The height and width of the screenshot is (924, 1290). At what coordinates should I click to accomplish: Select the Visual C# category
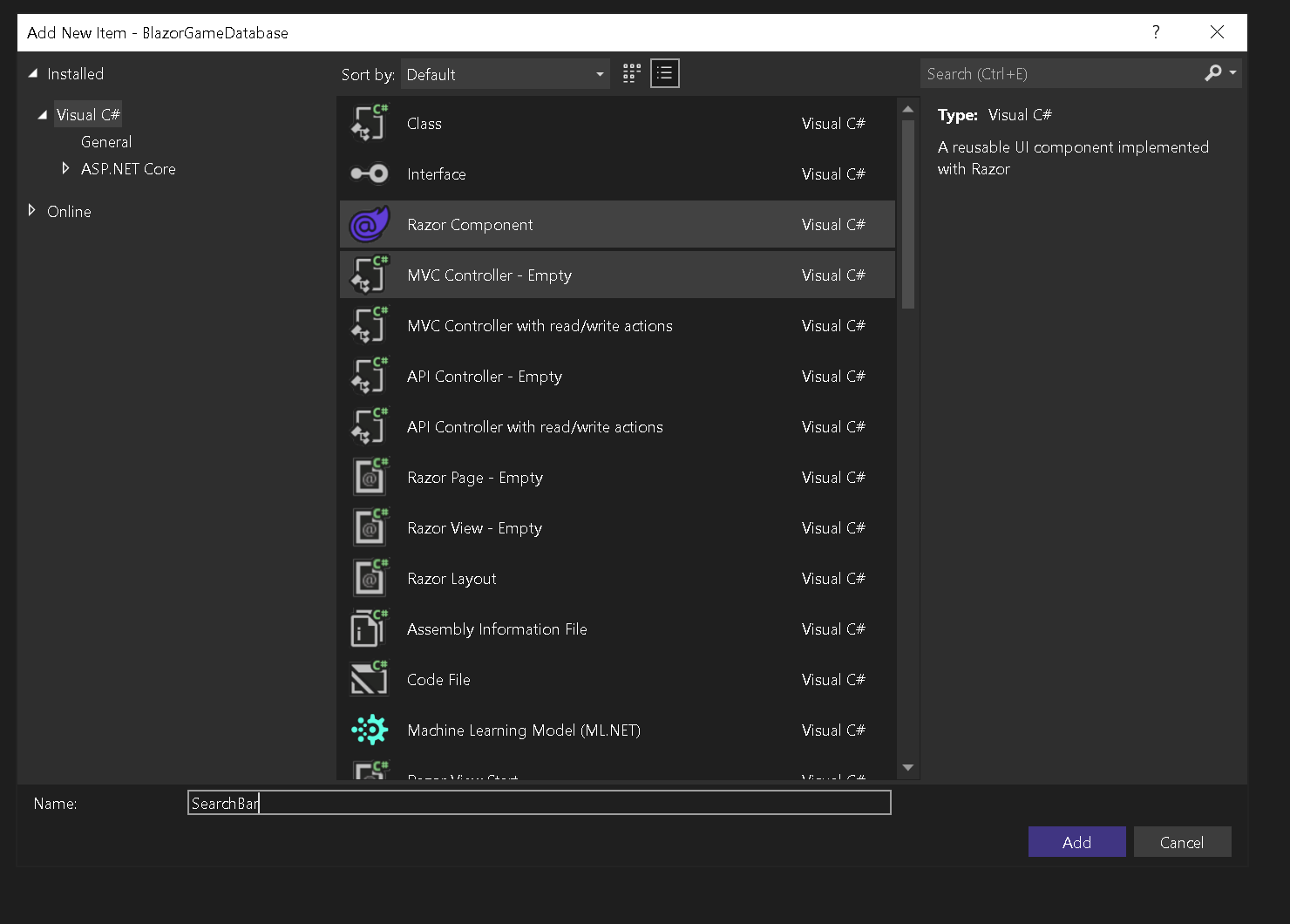88,114
